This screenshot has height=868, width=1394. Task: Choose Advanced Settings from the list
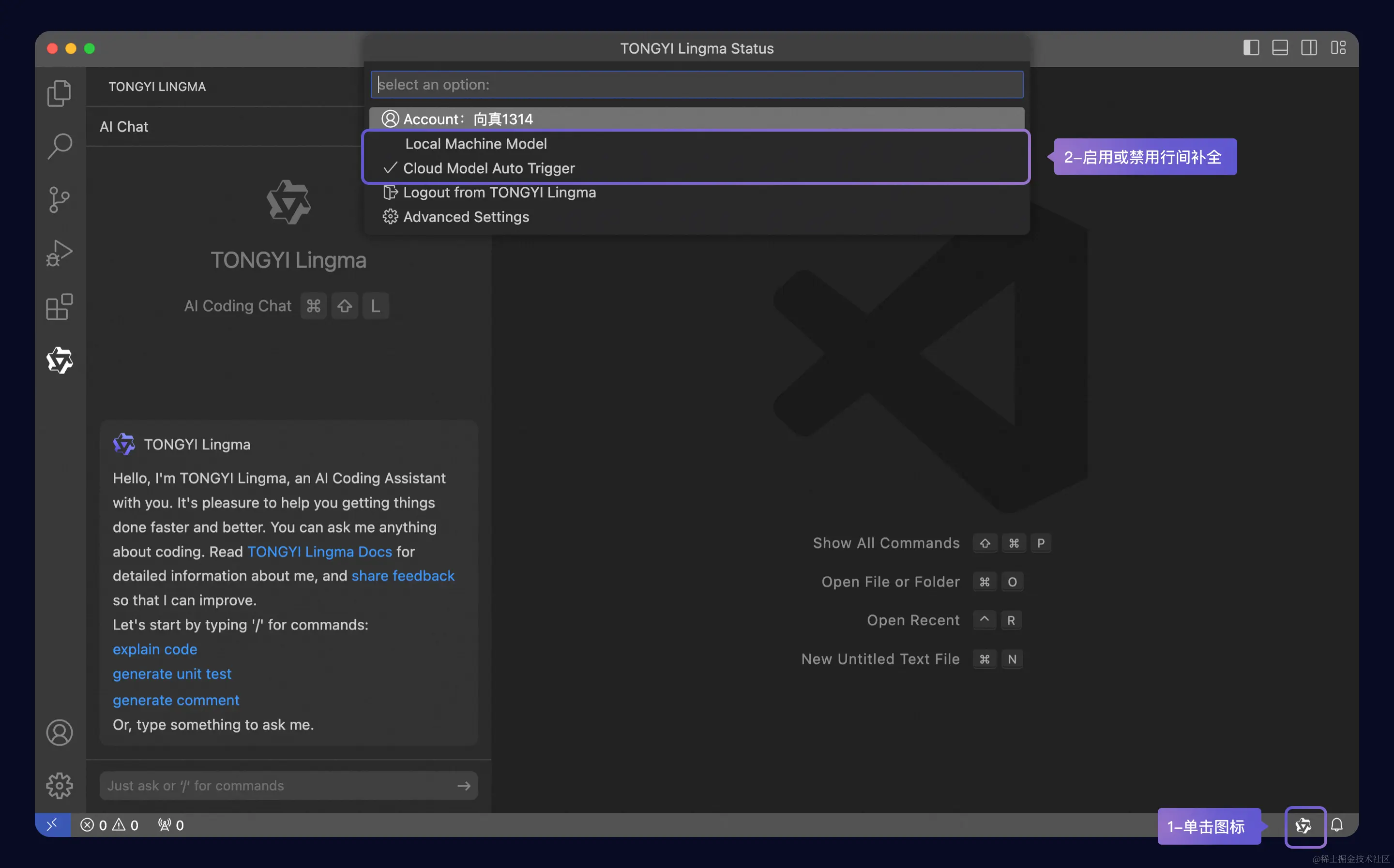[x=466, y=217]
